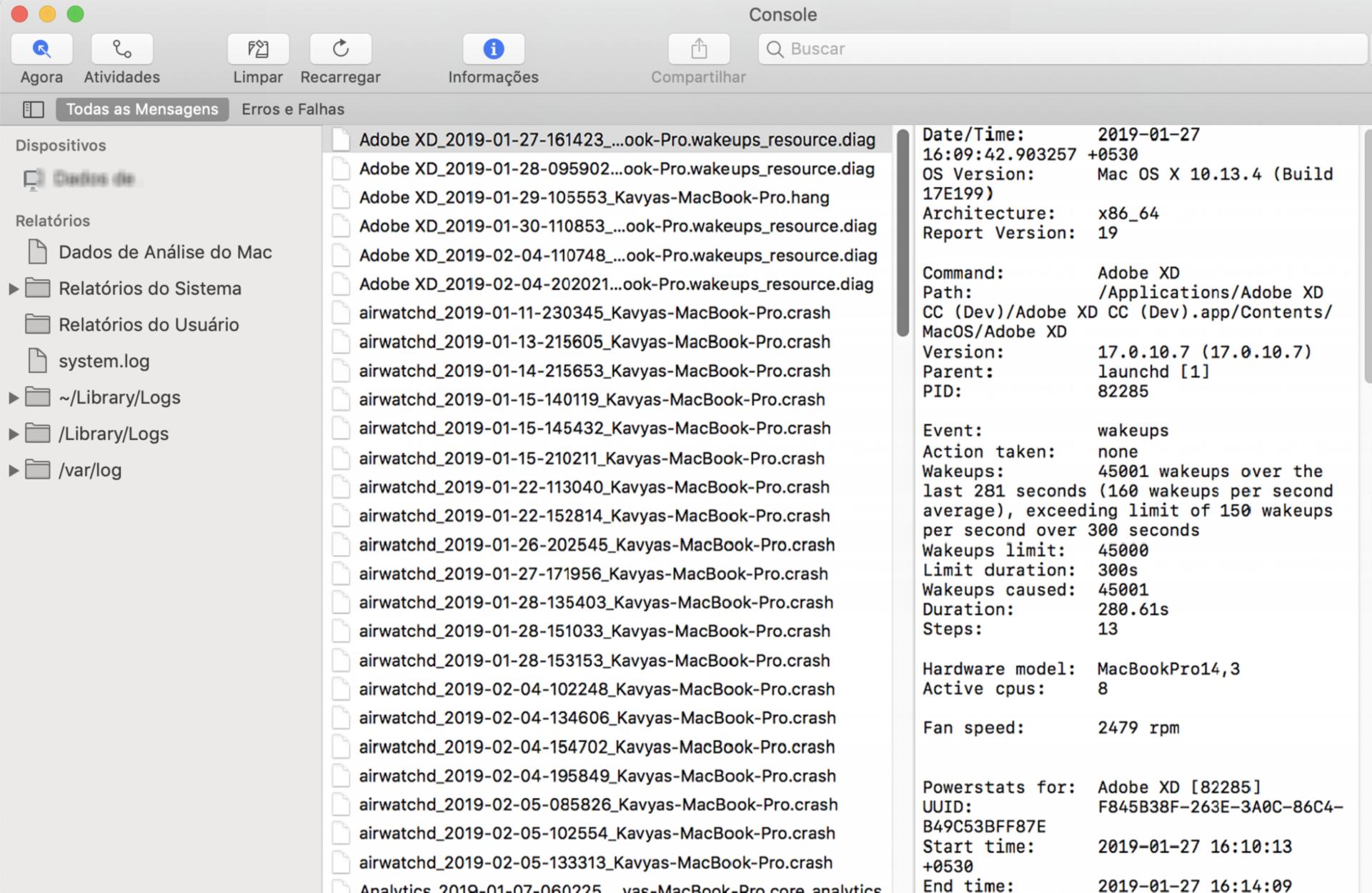Expand the /Library/Logs folder arrow
Viewport: 1372px width, 893px height.
(14, 434)
